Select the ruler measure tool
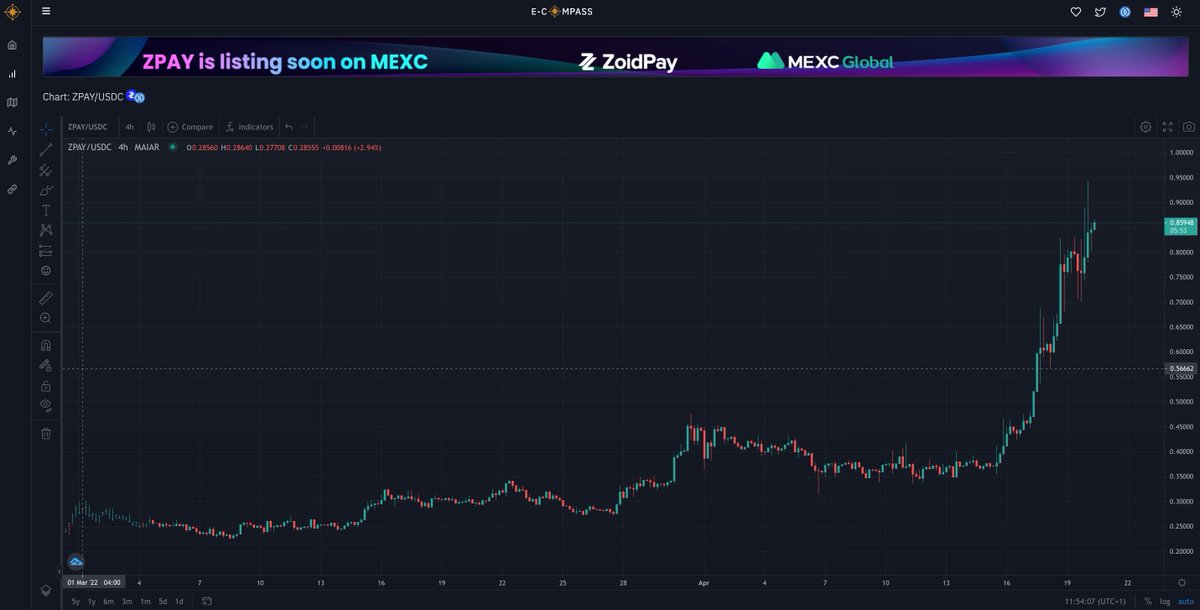 coord(46,298)
